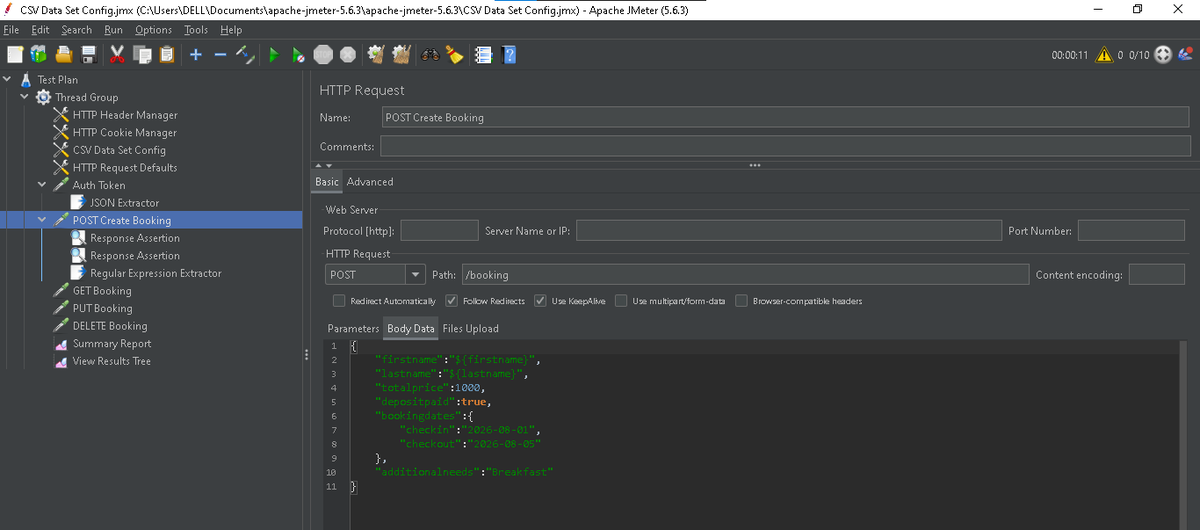Viewport: 1200px width, 530px height.
Task: Click the blue plus Expand All icon
Action: click(x=196, y=54)
